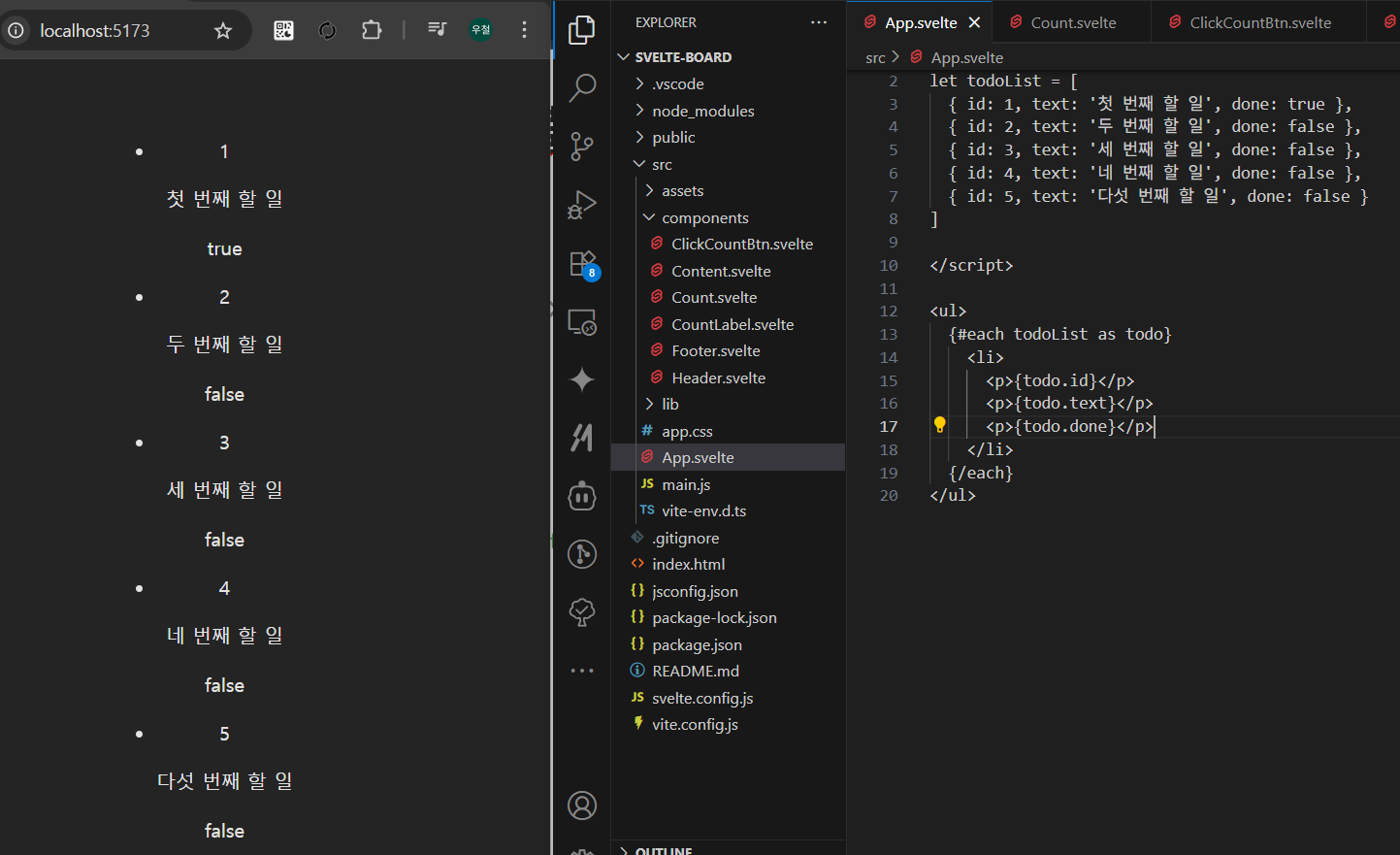1400x855 pixels.
Task: Click the sparkle AI icon in activity bar
Action: click(x=582, y=379)
